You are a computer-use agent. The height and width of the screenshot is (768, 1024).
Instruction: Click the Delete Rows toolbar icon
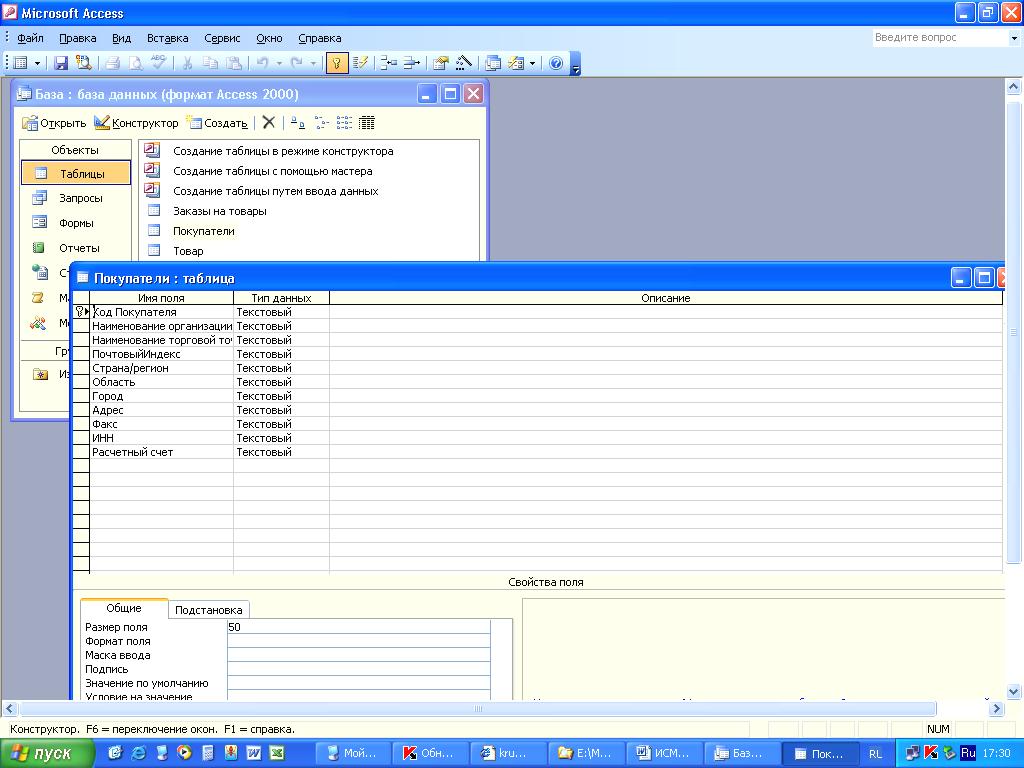coord(411,63)
